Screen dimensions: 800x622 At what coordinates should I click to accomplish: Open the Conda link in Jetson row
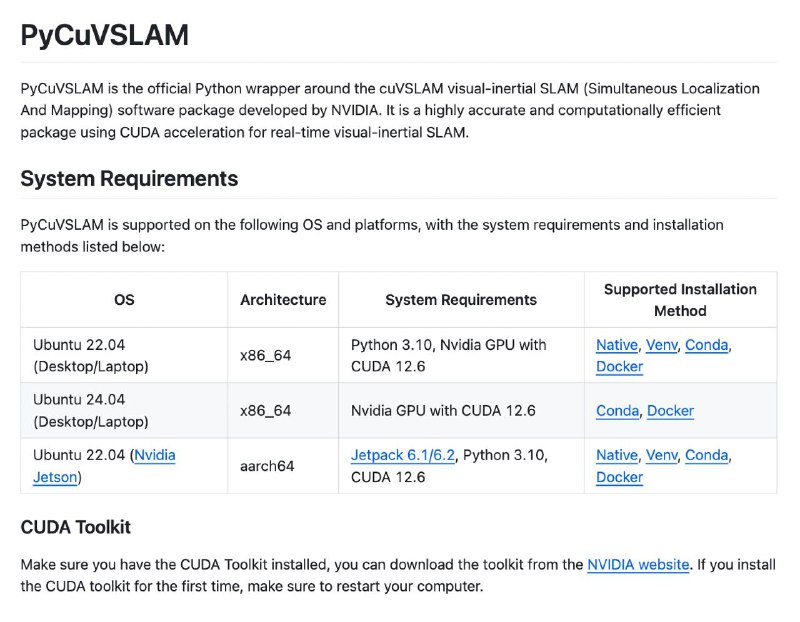tap(707, 455)
